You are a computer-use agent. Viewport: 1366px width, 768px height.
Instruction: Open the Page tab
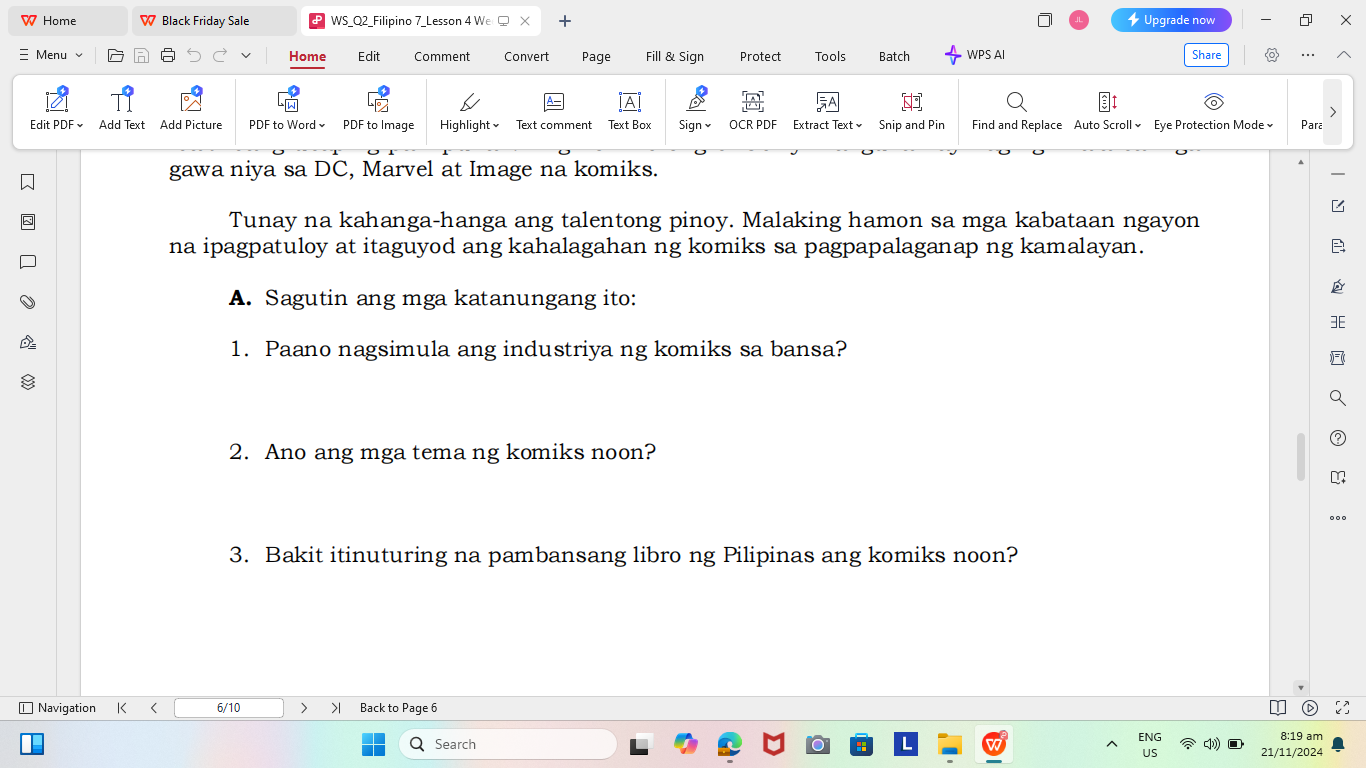[596, 56]
